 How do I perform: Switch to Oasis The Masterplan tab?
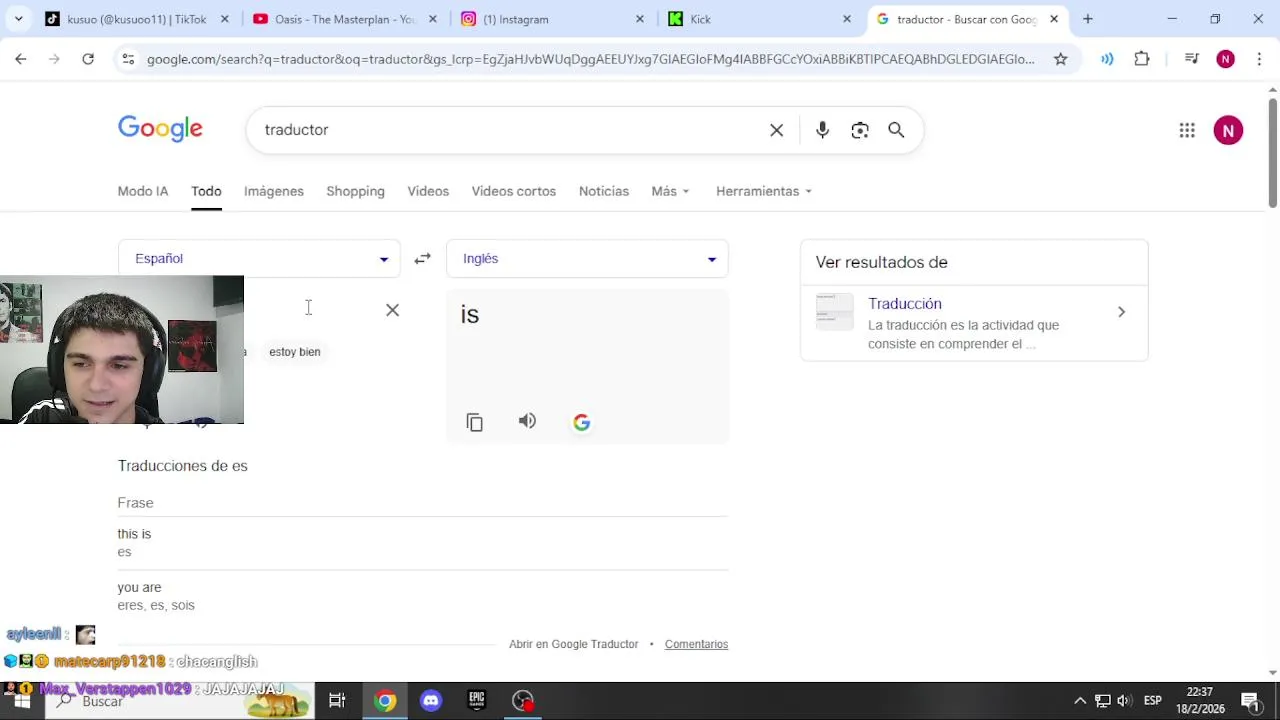344,19
